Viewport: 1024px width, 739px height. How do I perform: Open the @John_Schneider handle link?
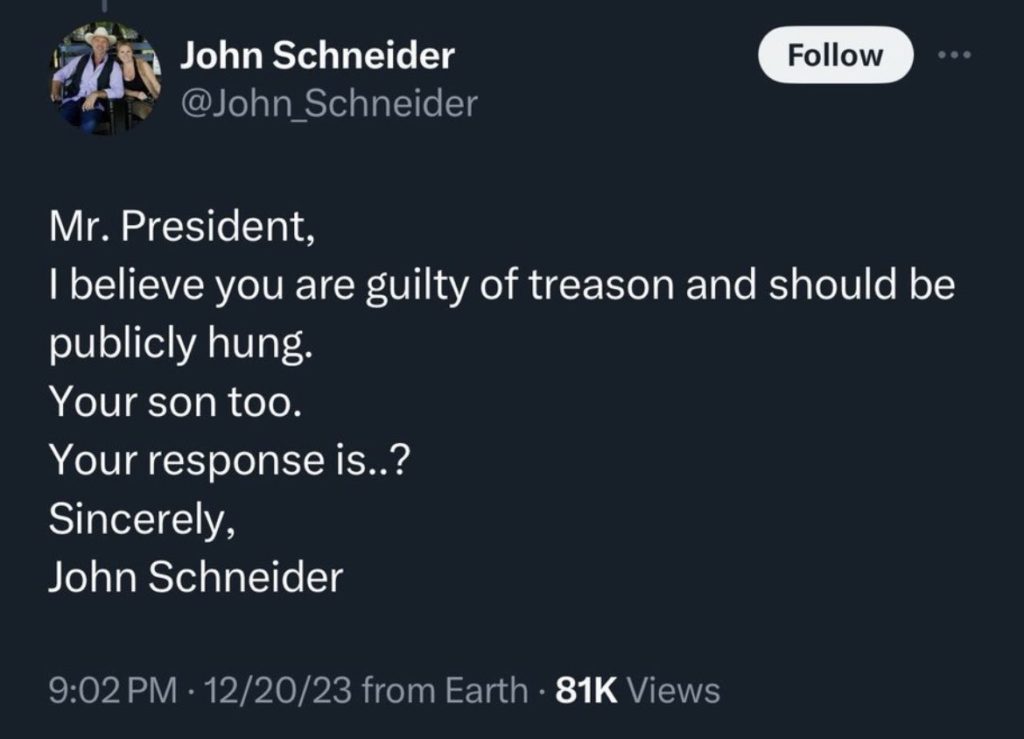[x=328, y=103]
